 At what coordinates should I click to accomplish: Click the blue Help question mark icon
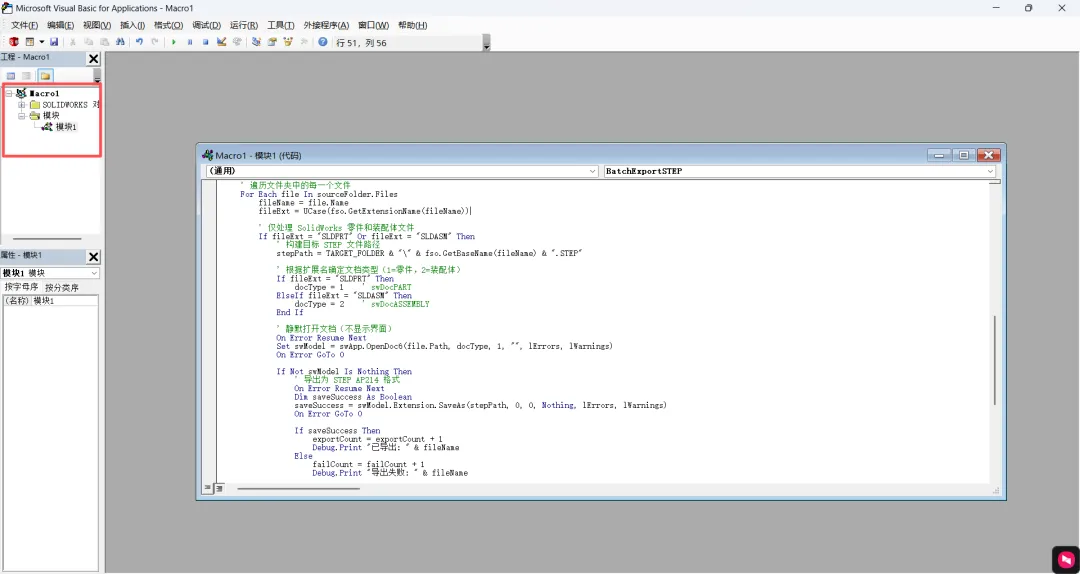pos(322,42)
